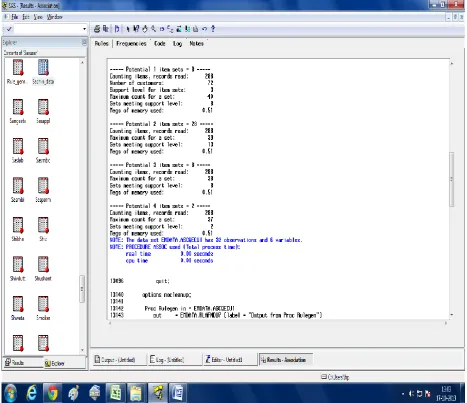
Task: Open the Edit menu
Action: (26, 17)
